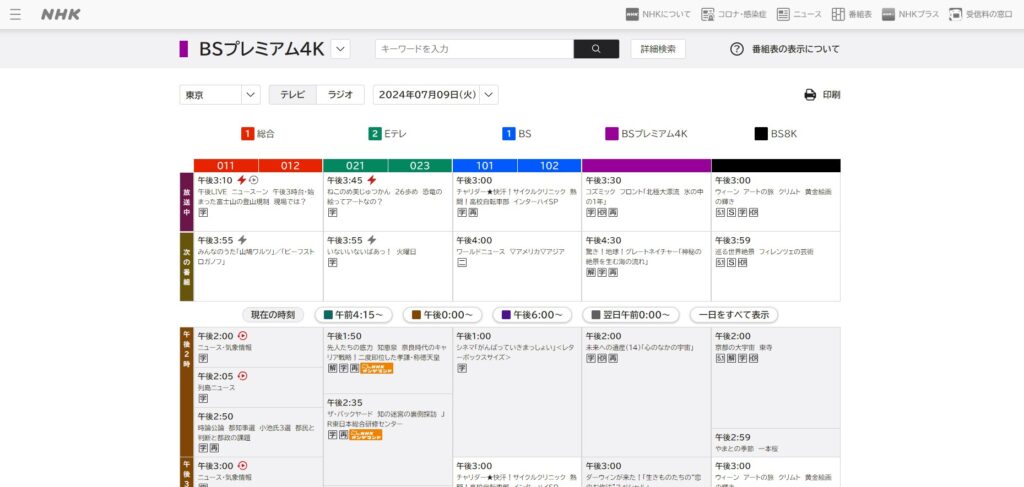Image resolution: width=1024 pixels, height=487 pixels.
Task: Select sub-channel 021
Action: tap(355, 166)
